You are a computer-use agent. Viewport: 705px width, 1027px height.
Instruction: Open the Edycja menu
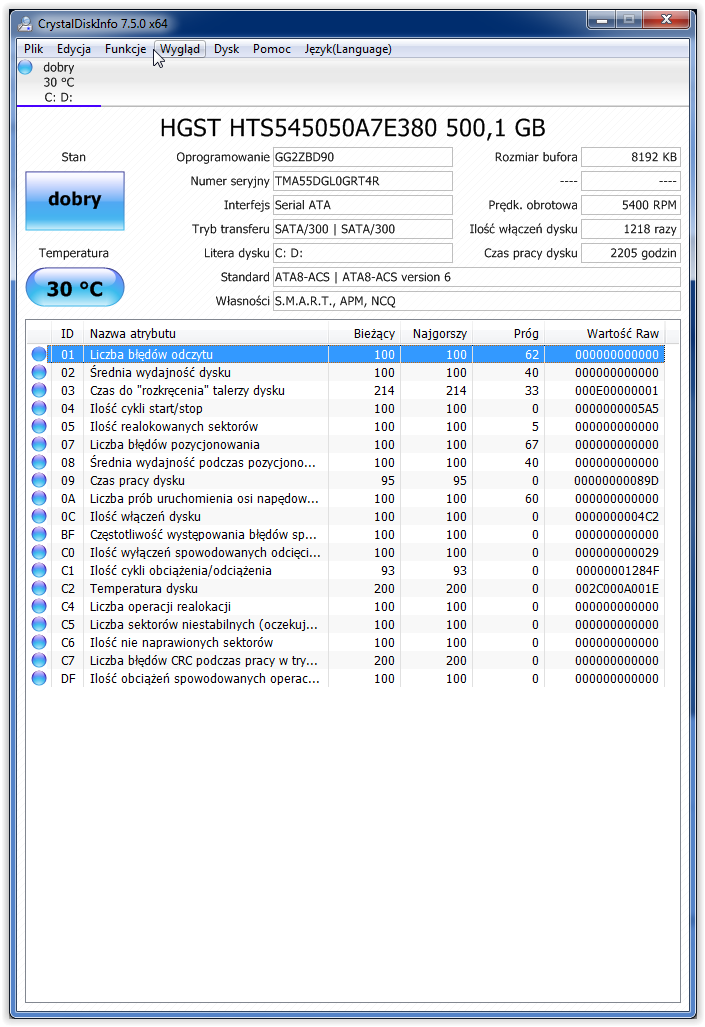click(73, 49)
